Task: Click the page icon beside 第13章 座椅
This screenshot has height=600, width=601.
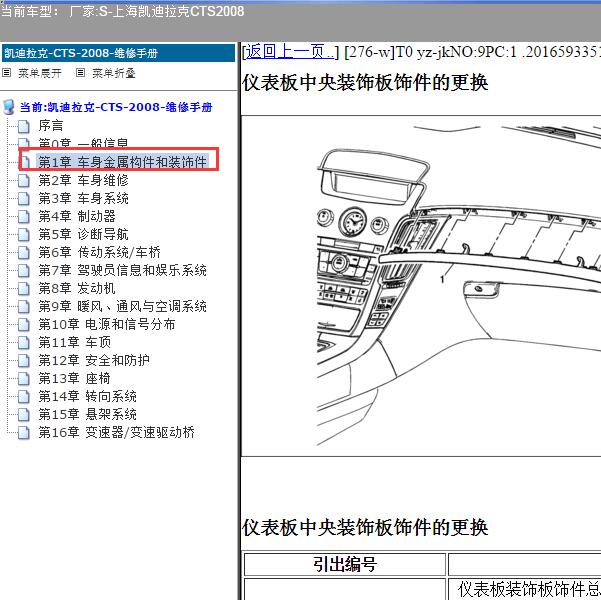Action: (24, 379)
